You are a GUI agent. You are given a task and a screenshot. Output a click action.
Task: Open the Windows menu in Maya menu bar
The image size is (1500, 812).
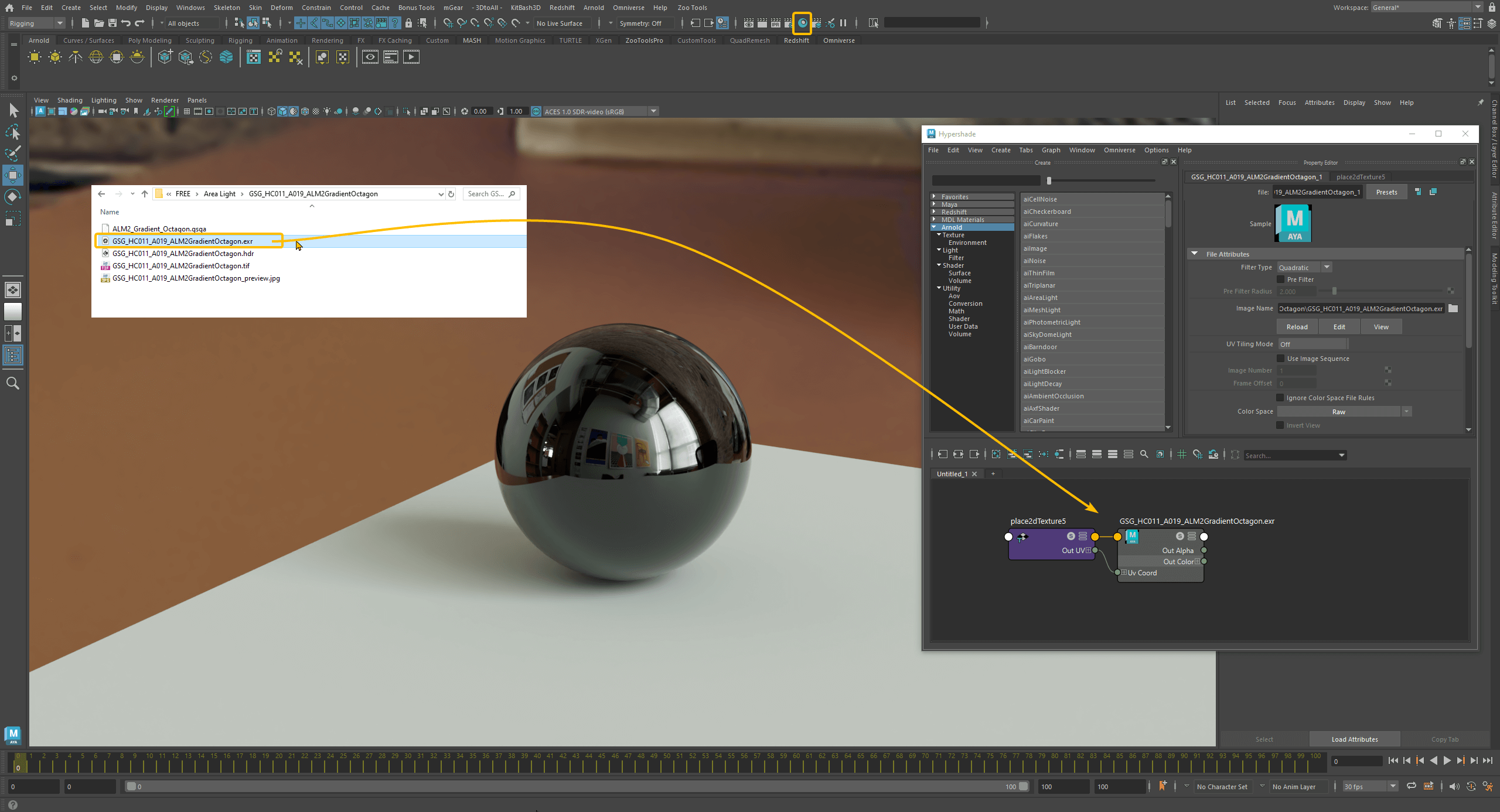(x=190, y=8)
